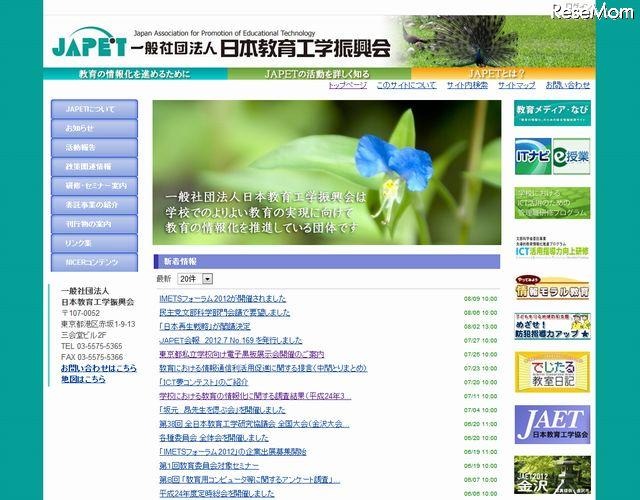Click the 07/27 10:00 timestamp
Image resolution: width=640 pixels, height=500 pixels.
480,340
